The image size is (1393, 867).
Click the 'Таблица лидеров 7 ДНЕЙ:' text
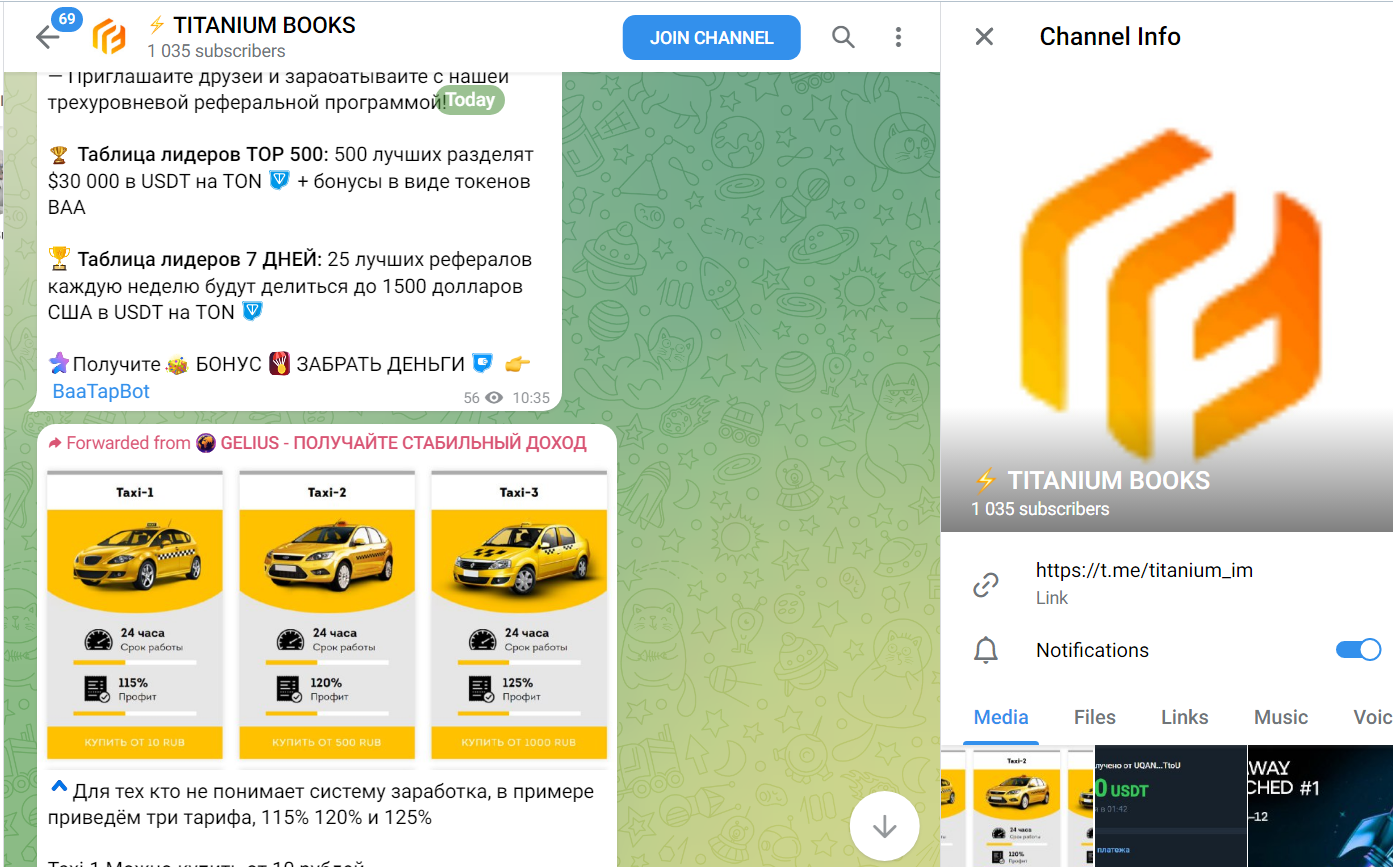pyautogui.click(x=200, y=259)
